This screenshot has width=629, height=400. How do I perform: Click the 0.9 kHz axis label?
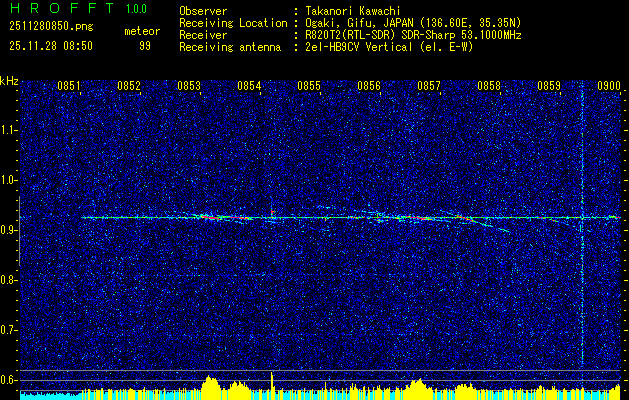(7, 230)
